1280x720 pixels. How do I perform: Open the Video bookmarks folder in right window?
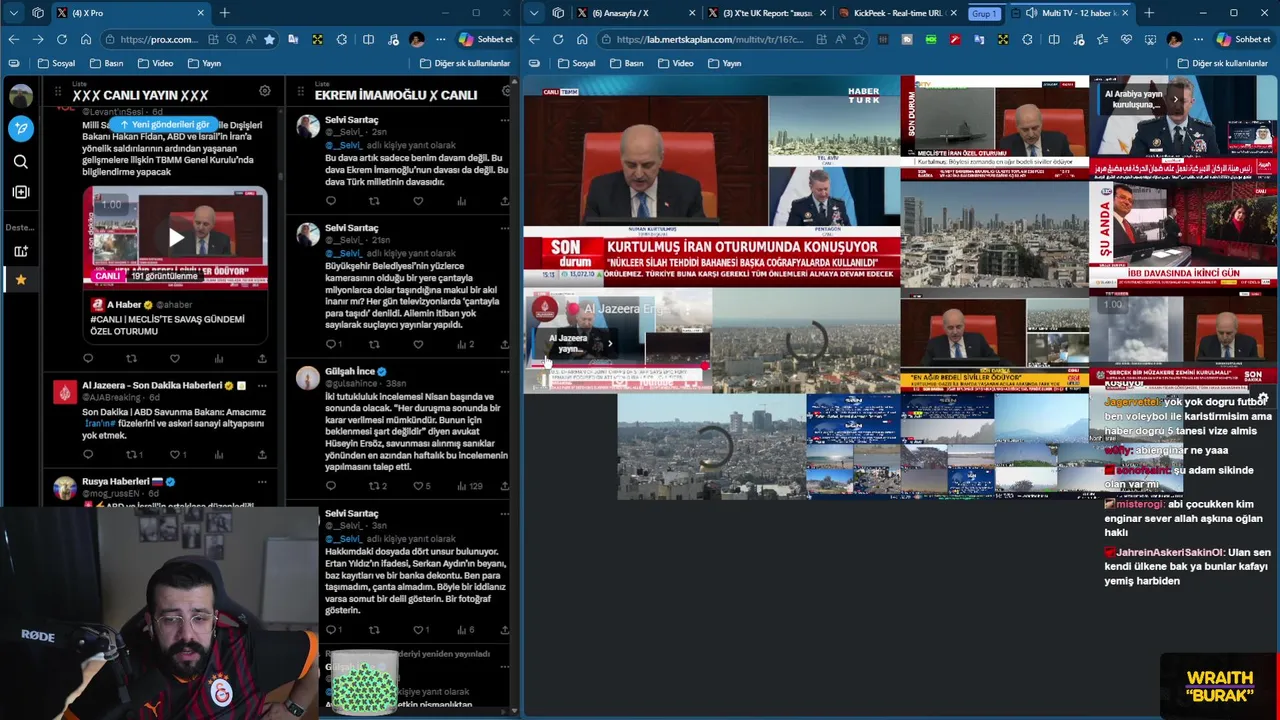(x=675, y=63)
